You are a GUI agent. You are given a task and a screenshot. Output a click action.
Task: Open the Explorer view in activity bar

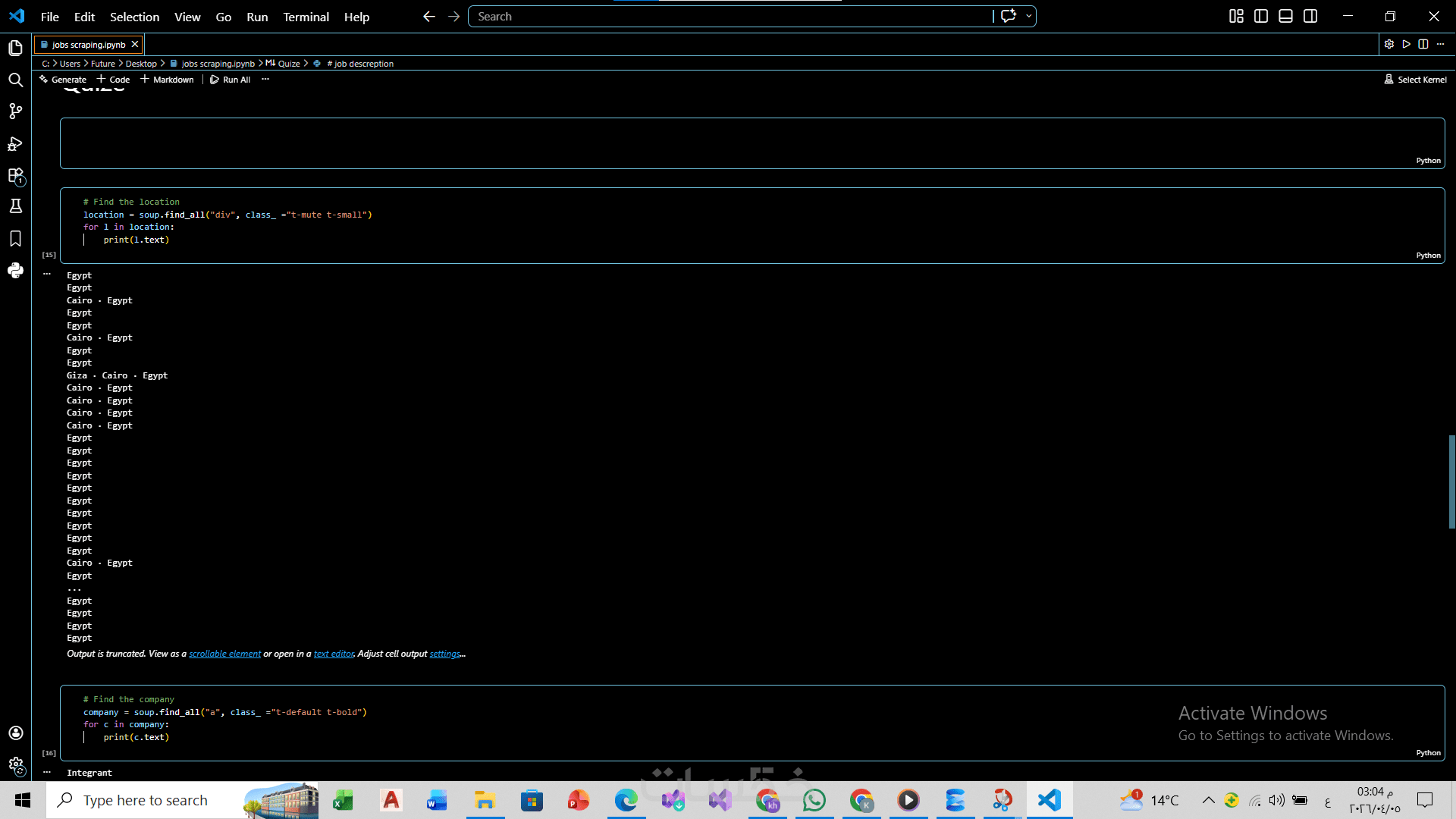[x=15, y=49]
